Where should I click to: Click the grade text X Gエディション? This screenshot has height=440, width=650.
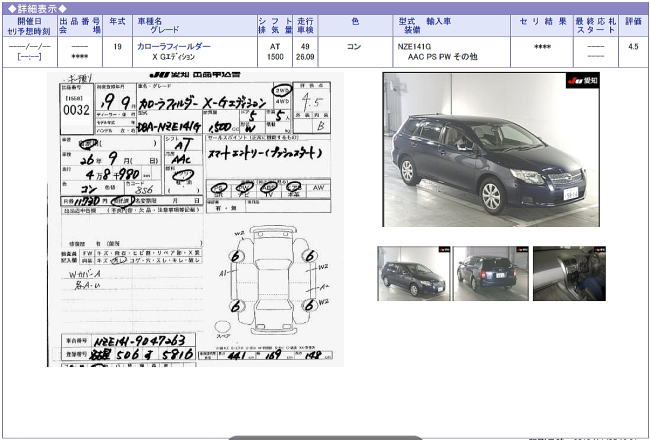(x=173, y=57)
